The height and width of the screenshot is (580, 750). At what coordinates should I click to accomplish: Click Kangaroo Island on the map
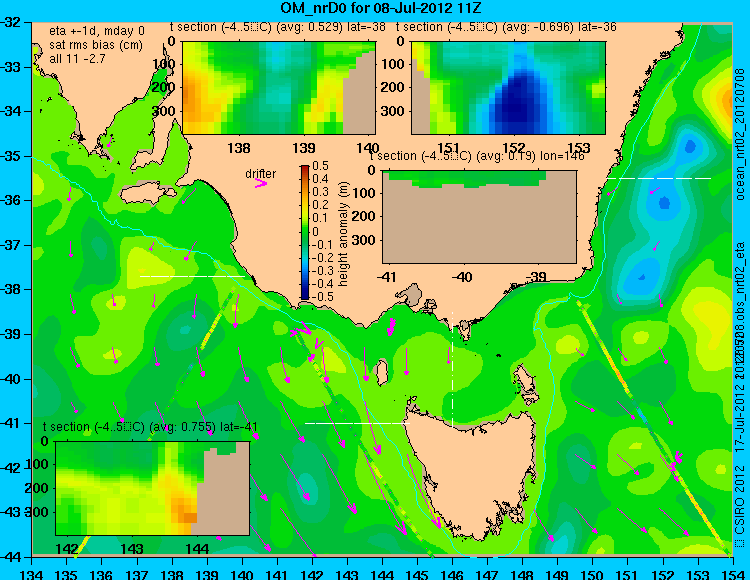tap(147, 195)
